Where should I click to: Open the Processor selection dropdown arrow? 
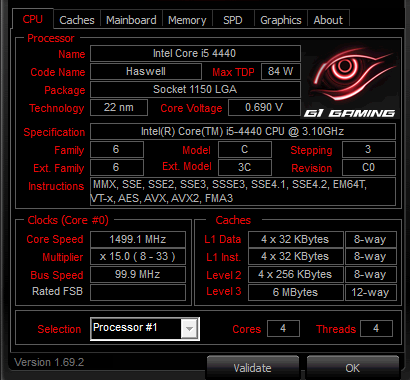(189, 329)
